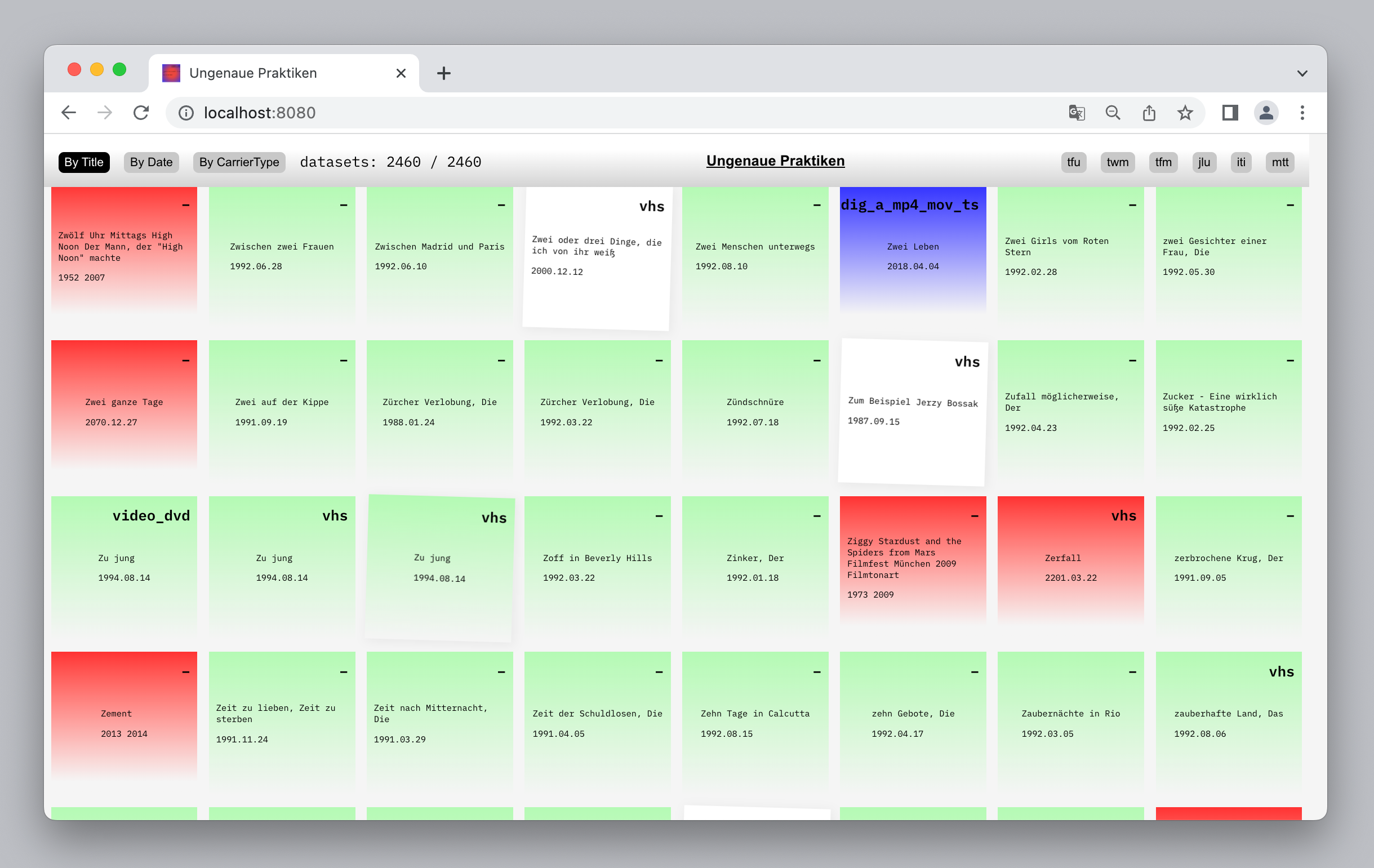Toggle the browser side panel icon

point(1230,113)
